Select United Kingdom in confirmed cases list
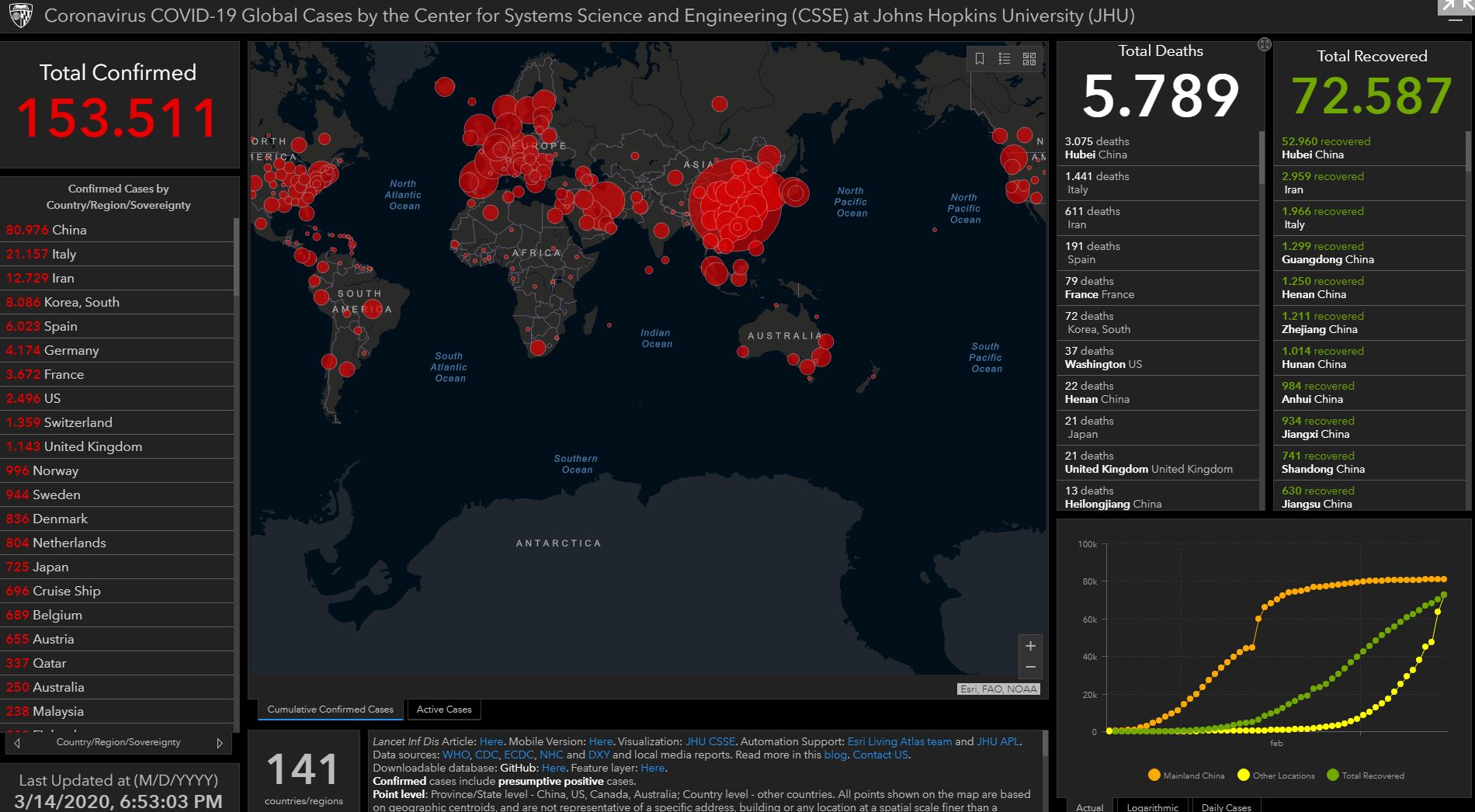 (116, 446)
